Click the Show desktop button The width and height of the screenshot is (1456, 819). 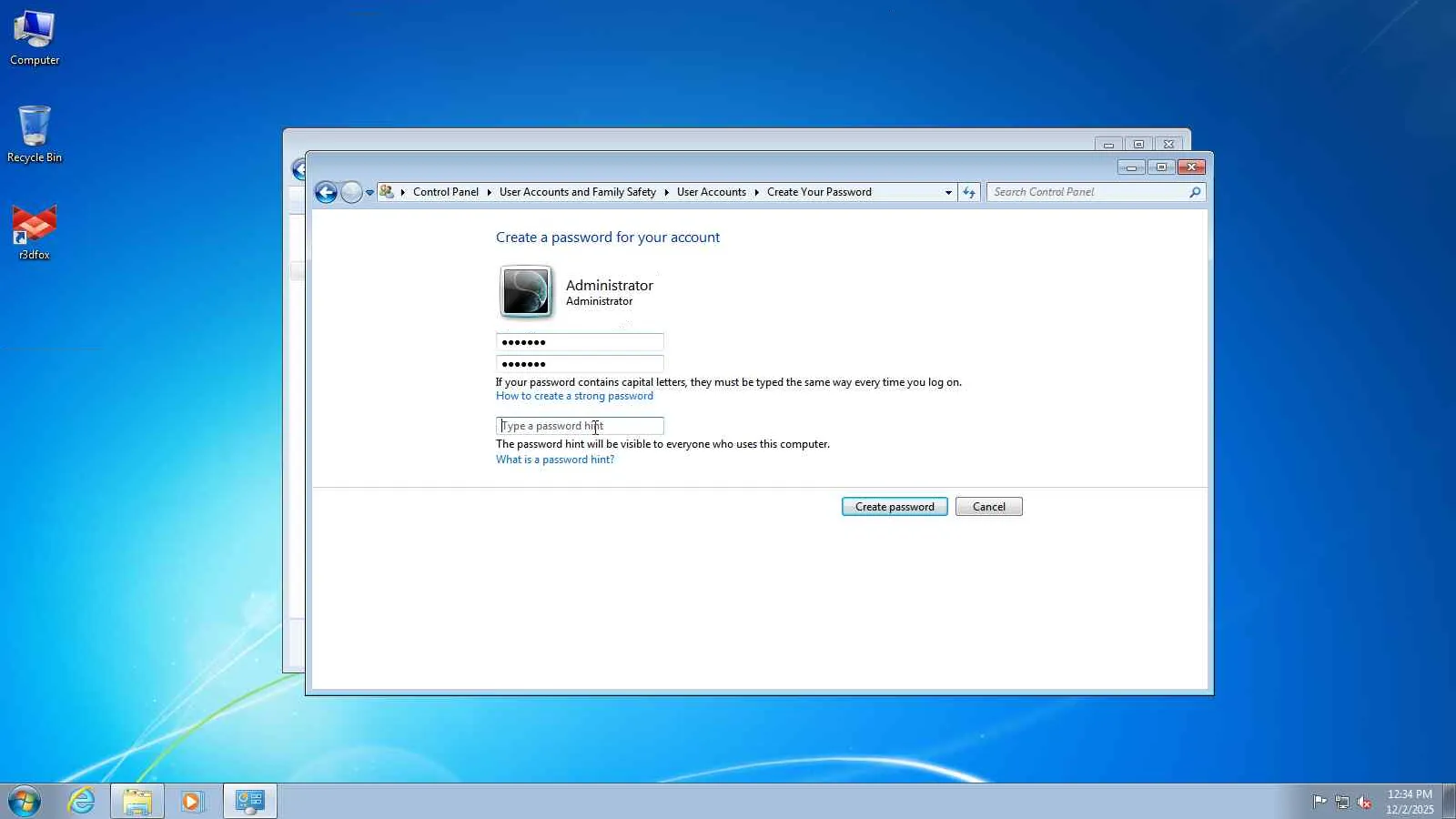1449,802
